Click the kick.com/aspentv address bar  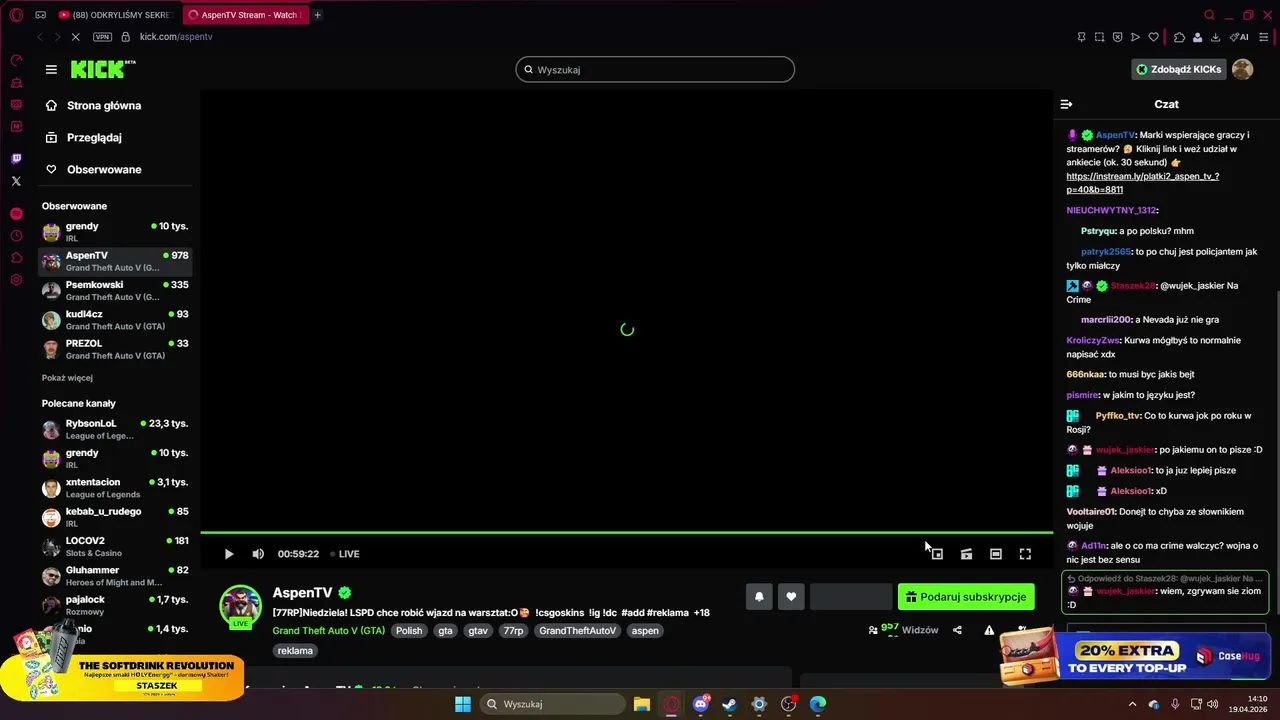click(176, 36)
